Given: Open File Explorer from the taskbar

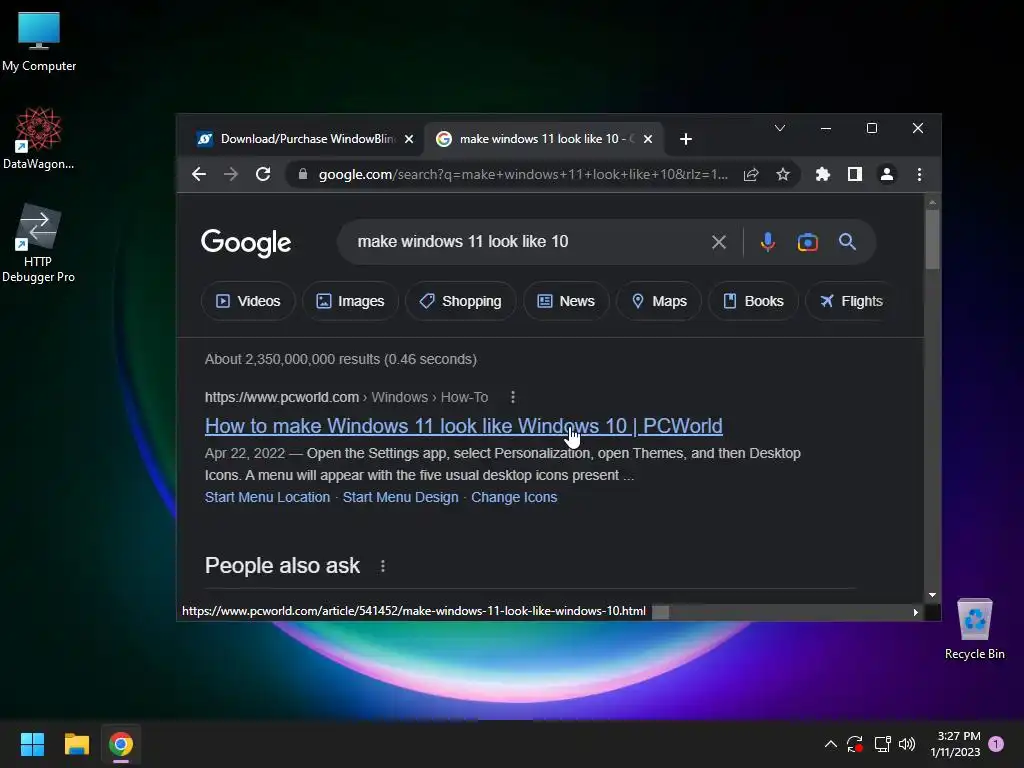Looking at the screenshot, I should click(x=76, y=744).
